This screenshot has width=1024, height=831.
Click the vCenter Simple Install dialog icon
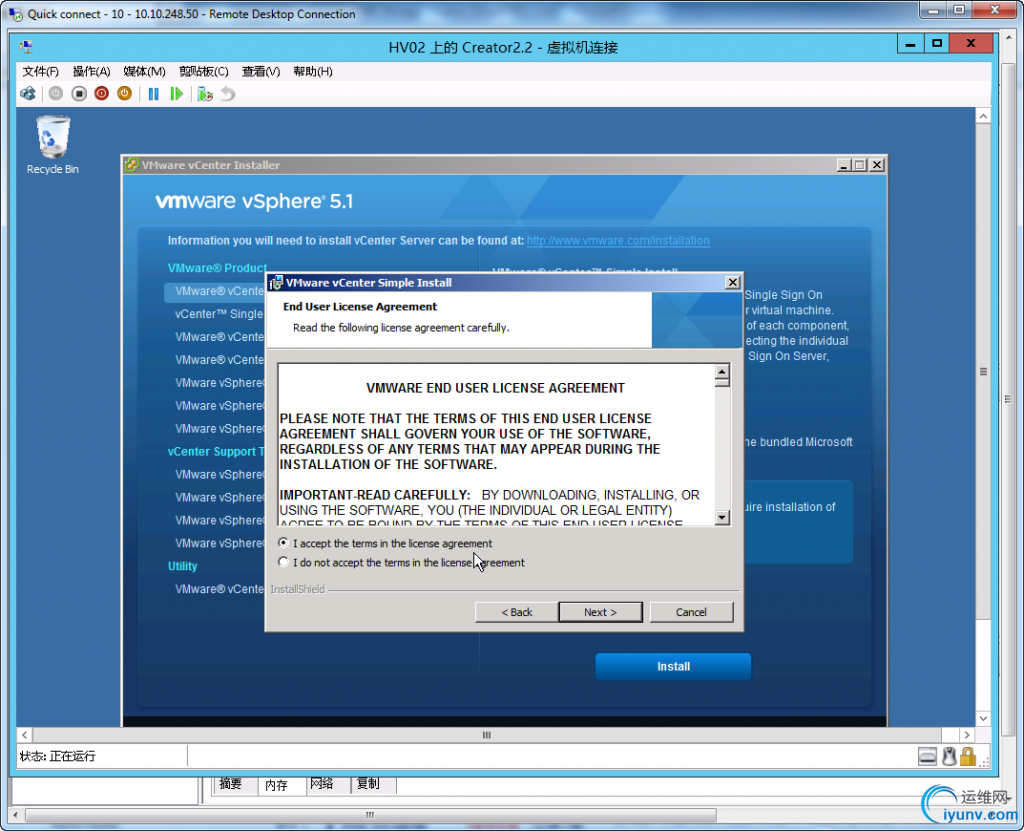tap(276, 283)
